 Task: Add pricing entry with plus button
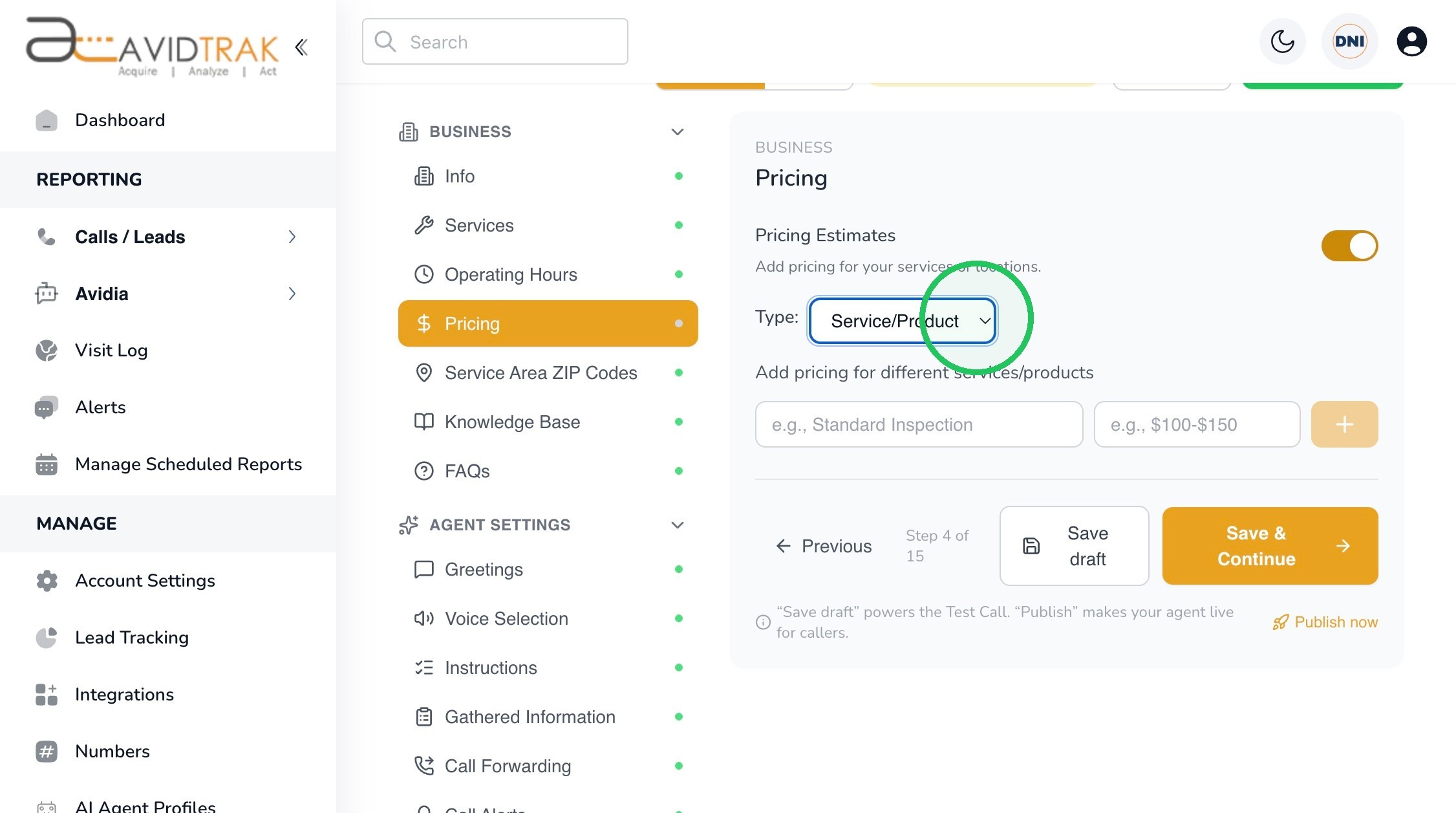pos(1344,424)
